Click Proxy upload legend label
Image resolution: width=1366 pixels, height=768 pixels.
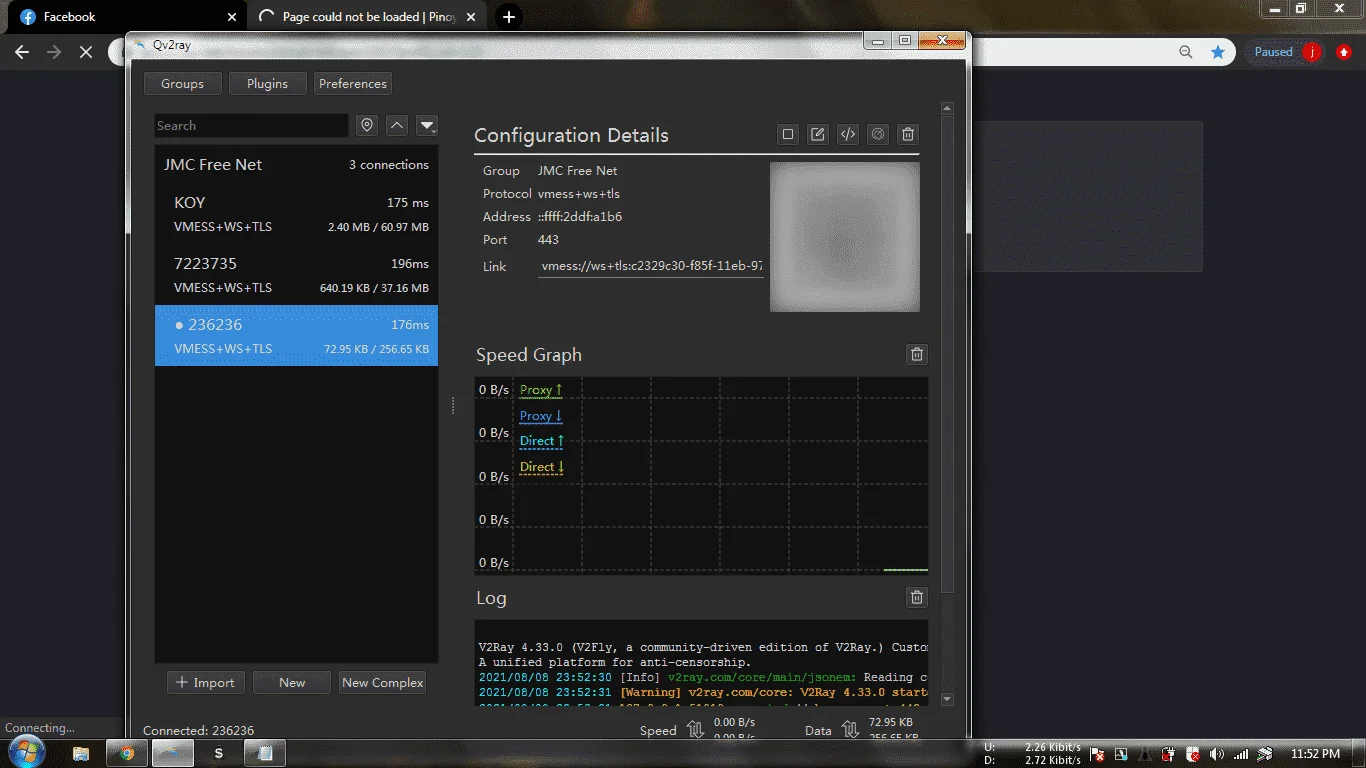click(541, 390)
